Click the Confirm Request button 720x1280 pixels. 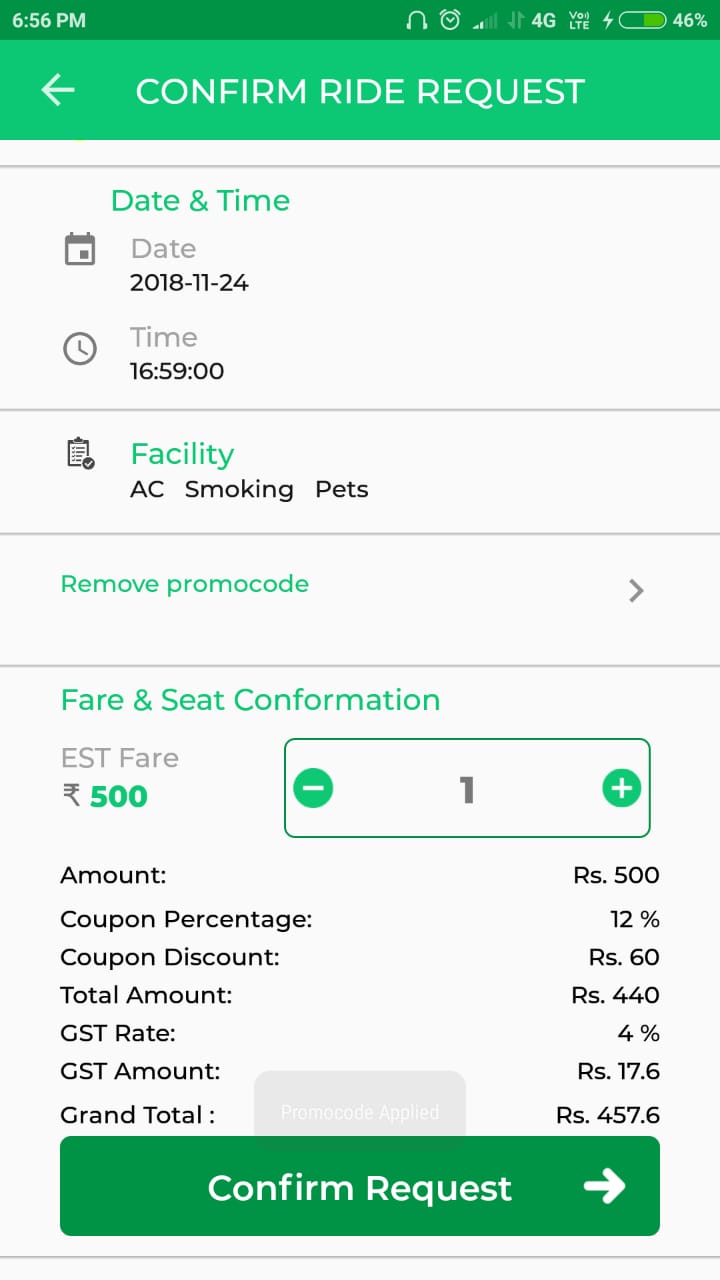click(360, 1186)
